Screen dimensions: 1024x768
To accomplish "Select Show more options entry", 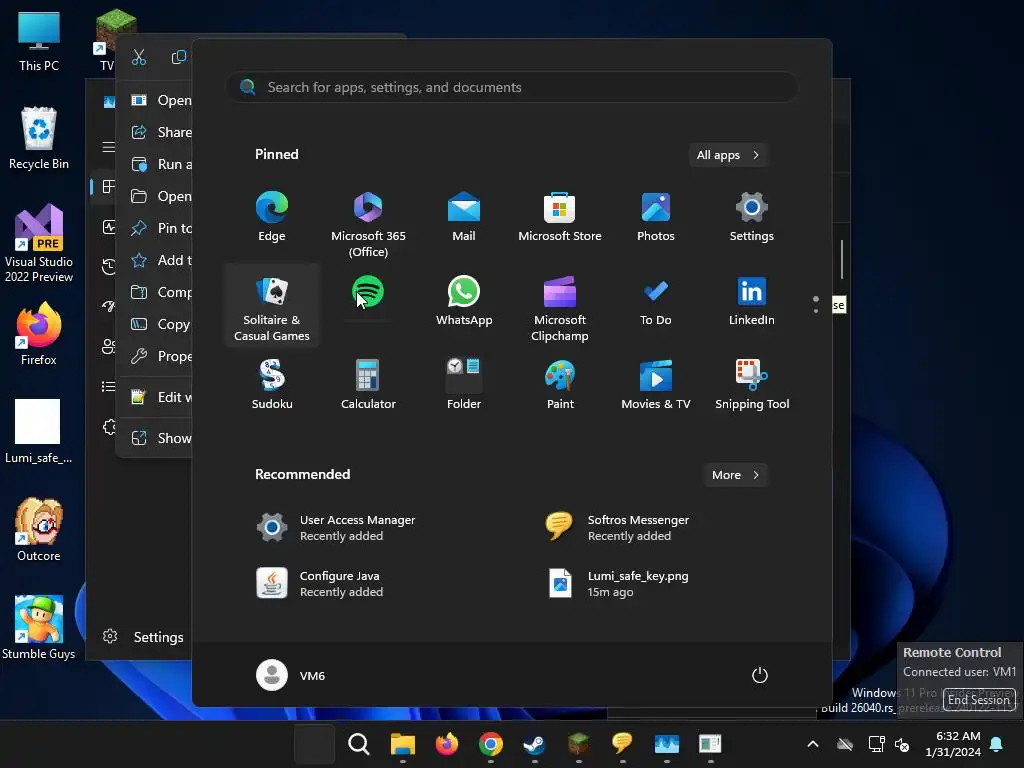I will click(x=161, y=438).
